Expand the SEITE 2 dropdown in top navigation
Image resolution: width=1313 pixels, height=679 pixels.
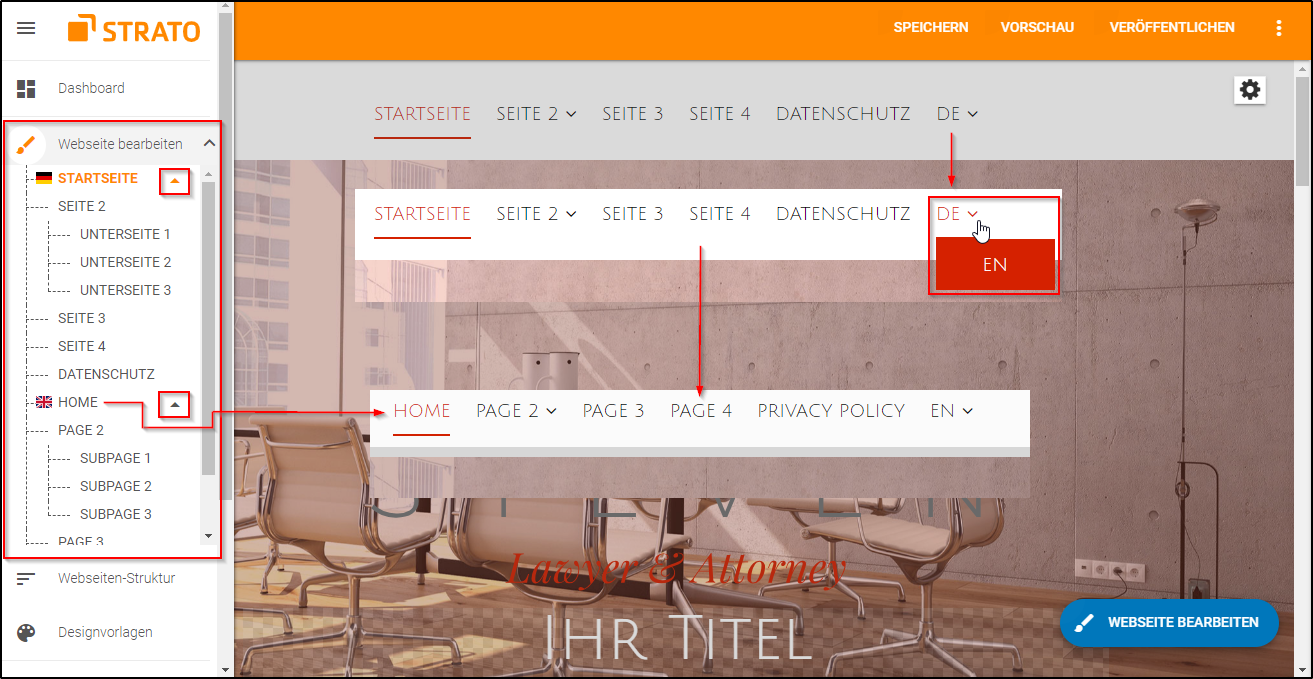tap(536, 114)
